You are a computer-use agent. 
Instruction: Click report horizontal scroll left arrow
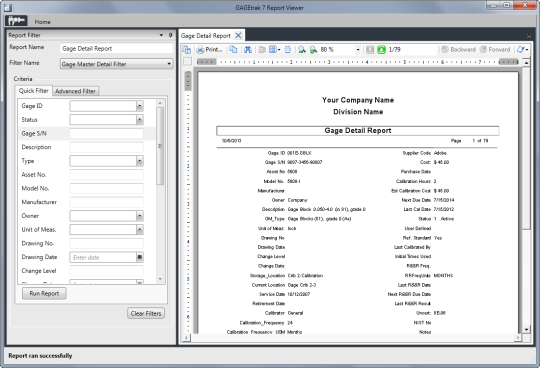186,338
